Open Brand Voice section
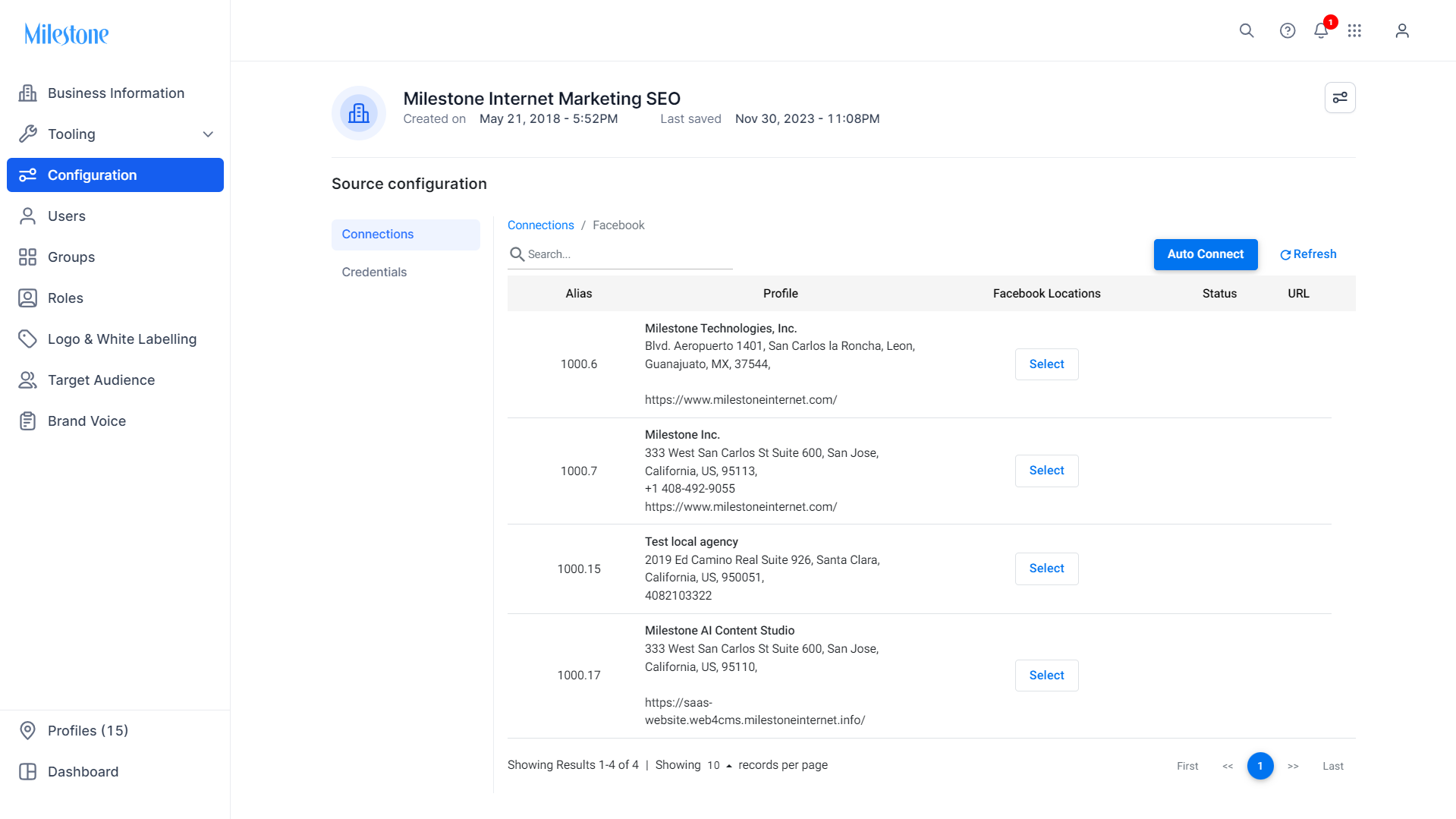The image size is (1456, 819). point(115,421)
